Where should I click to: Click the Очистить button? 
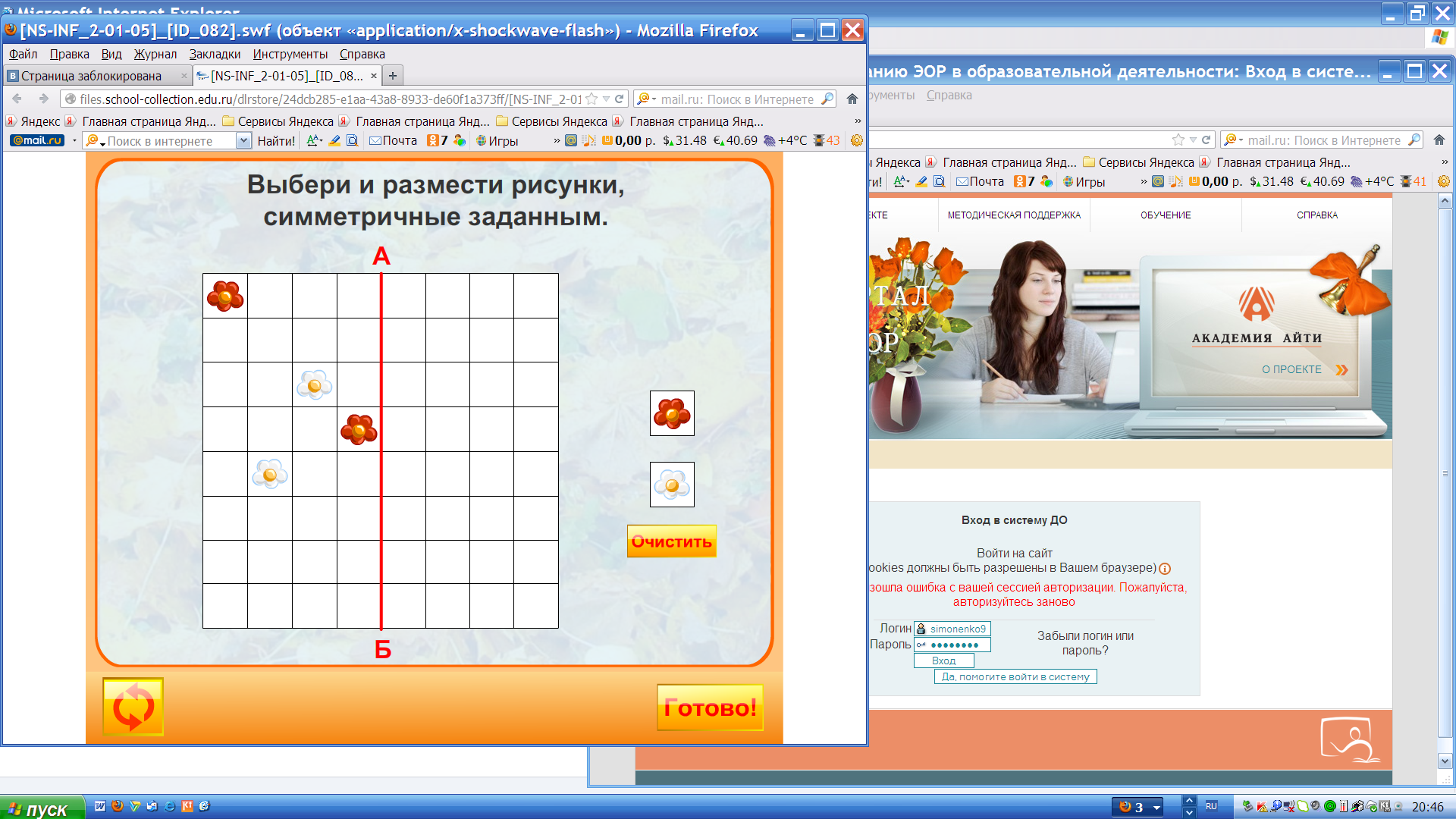click(671, 541)
